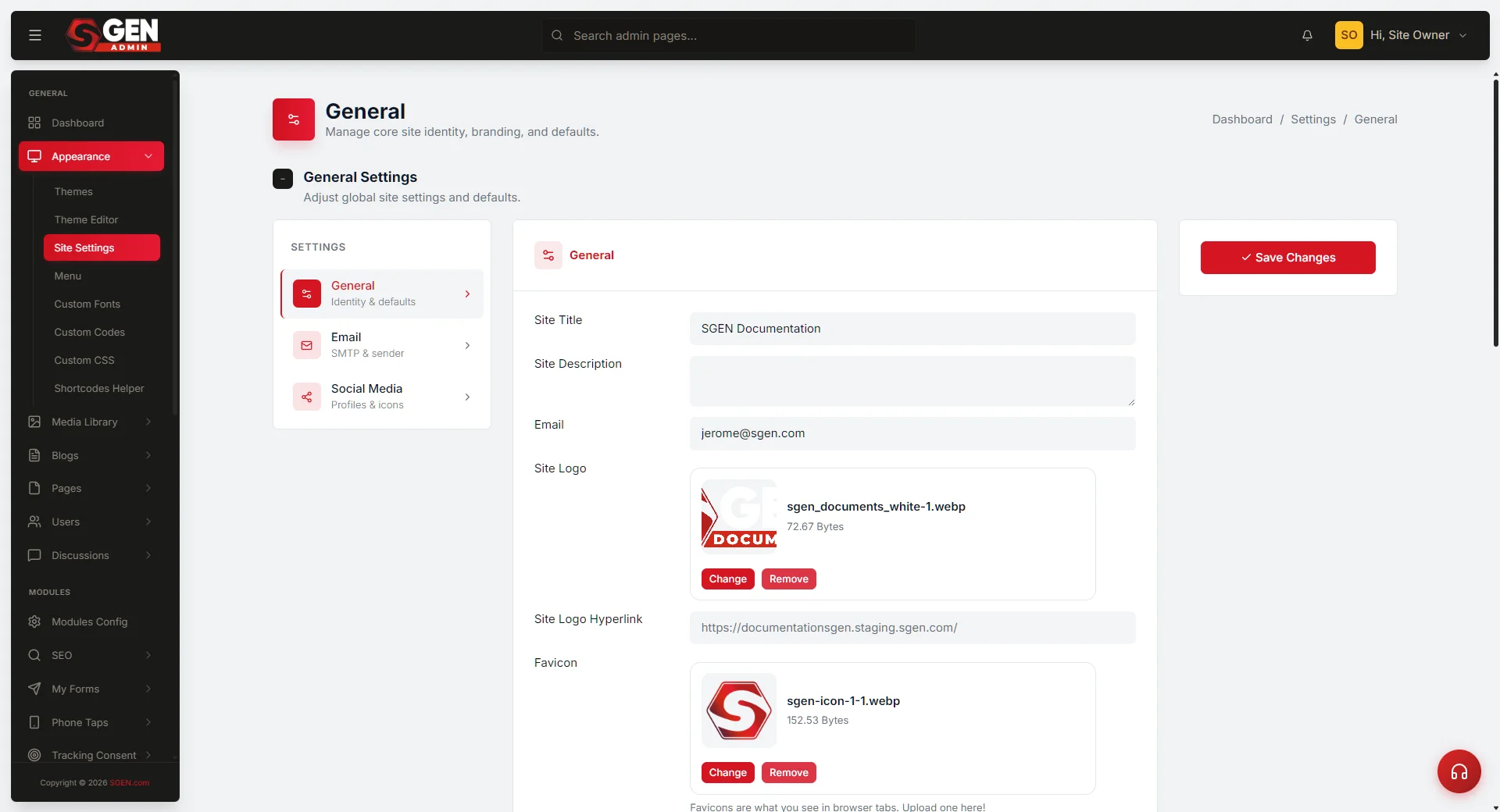Screen dimensions: 1500x812
Task: Click the red General page header icon
Action: coord(294,119)
